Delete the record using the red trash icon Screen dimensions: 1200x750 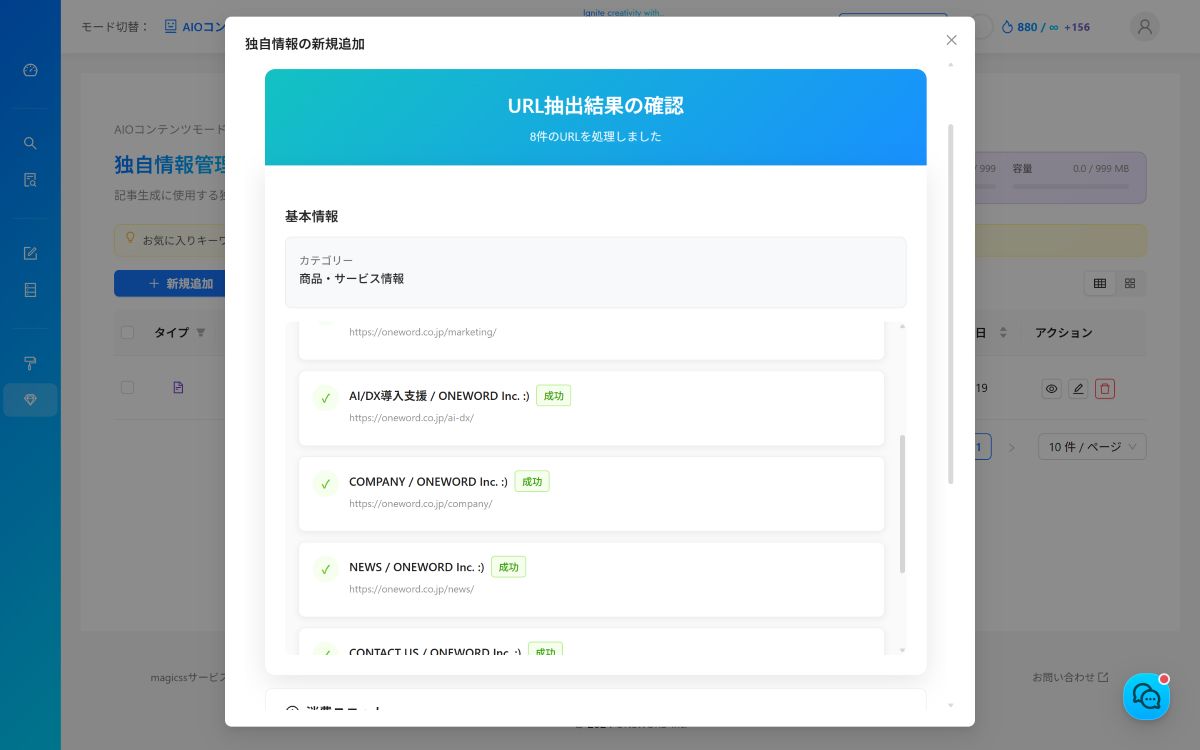click(1104, 388)
